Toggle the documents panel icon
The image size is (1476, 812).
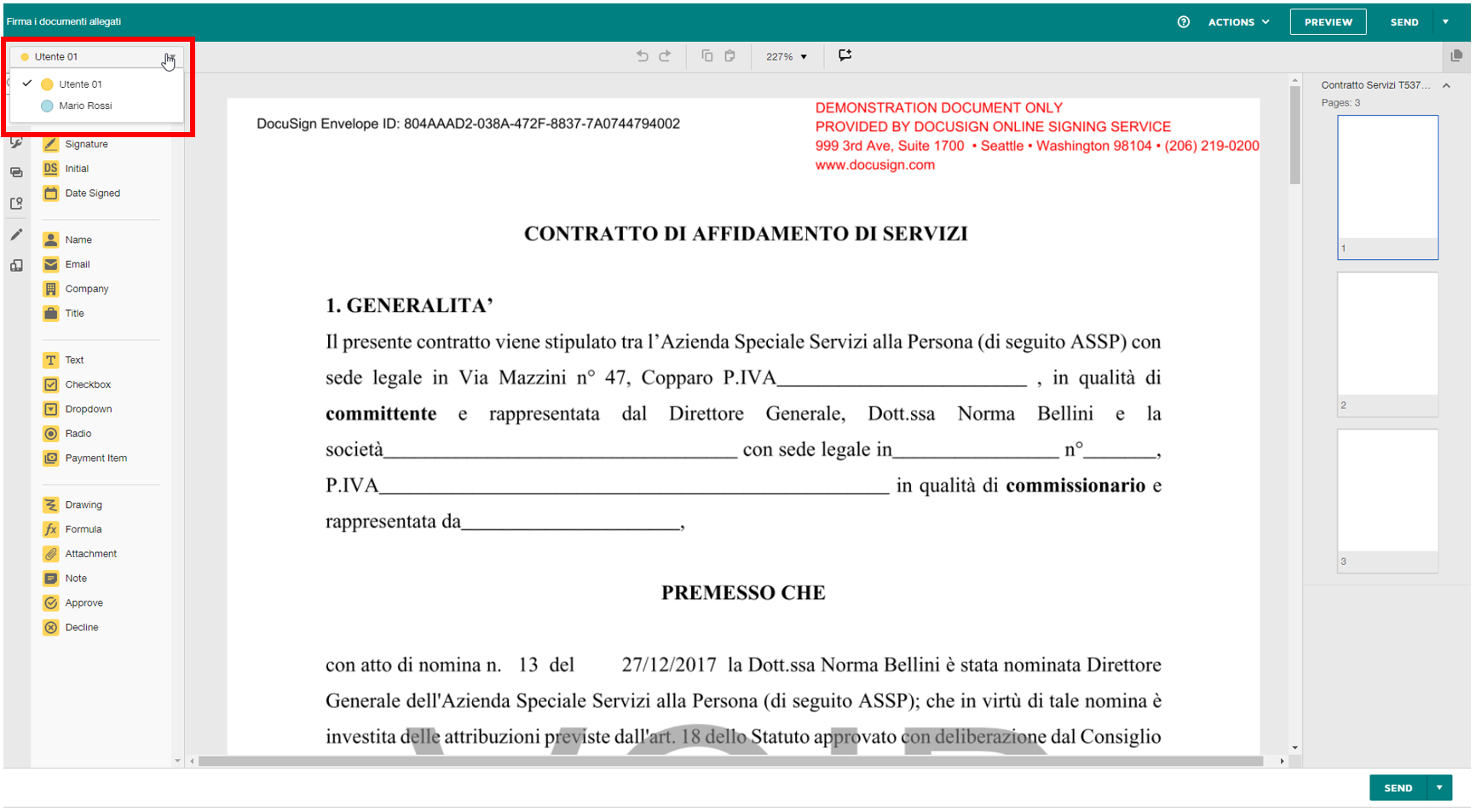[1456, 56]
